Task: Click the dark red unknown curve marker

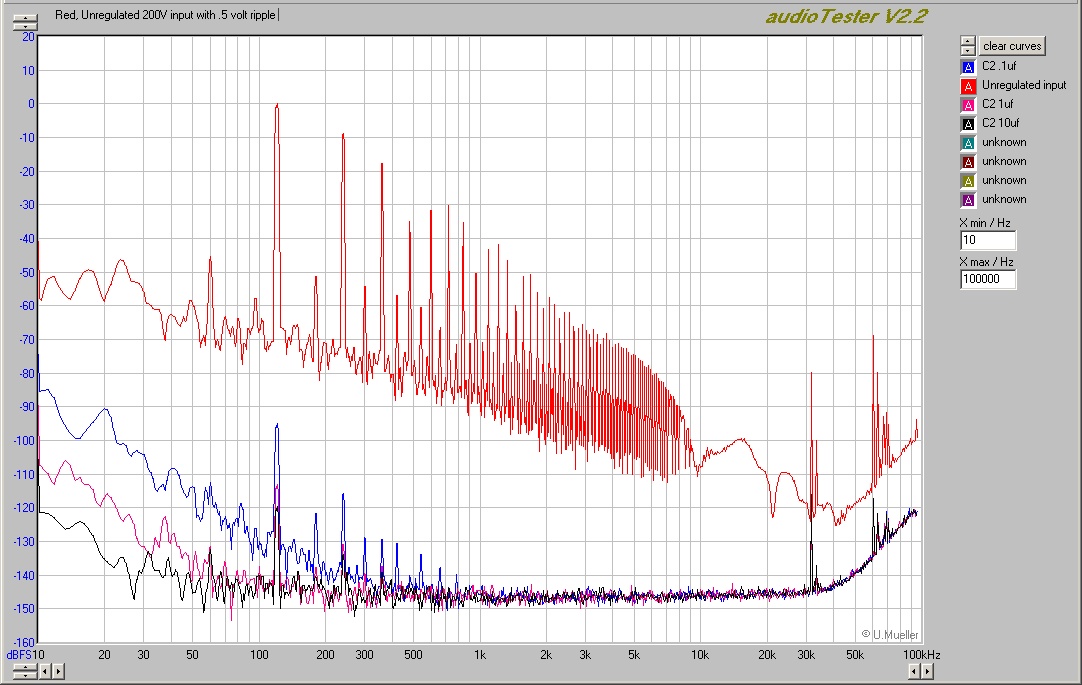Action: coord(967,162)
